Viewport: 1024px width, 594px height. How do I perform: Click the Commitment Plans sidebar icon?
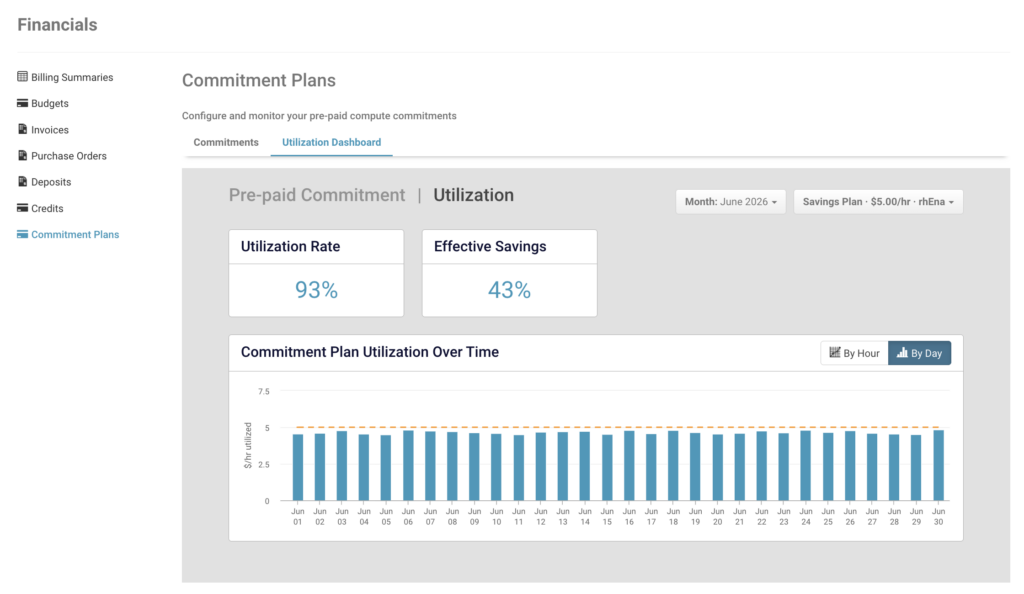22,234
